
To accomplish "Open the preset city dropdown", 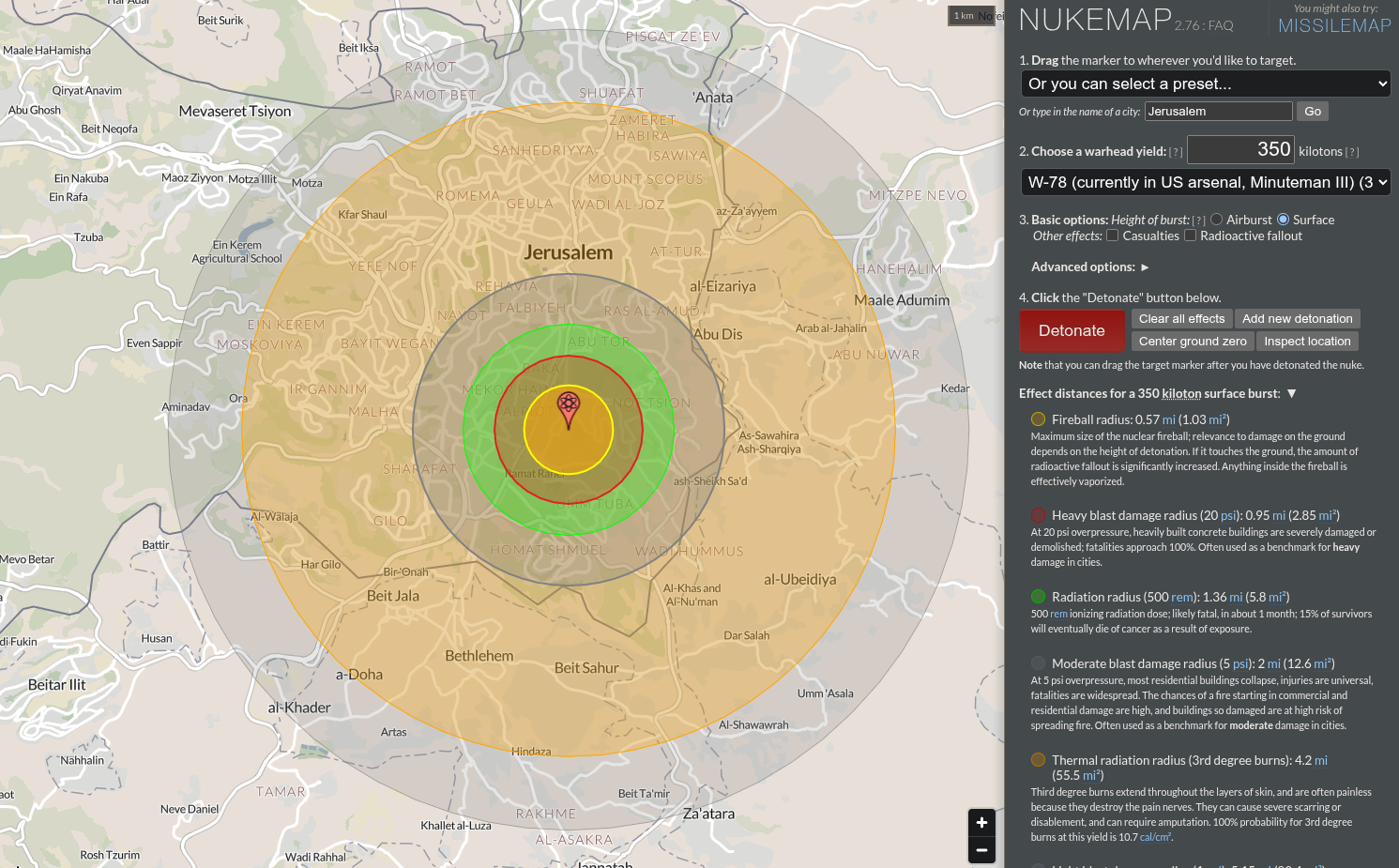I will (x=1206, y=84).
